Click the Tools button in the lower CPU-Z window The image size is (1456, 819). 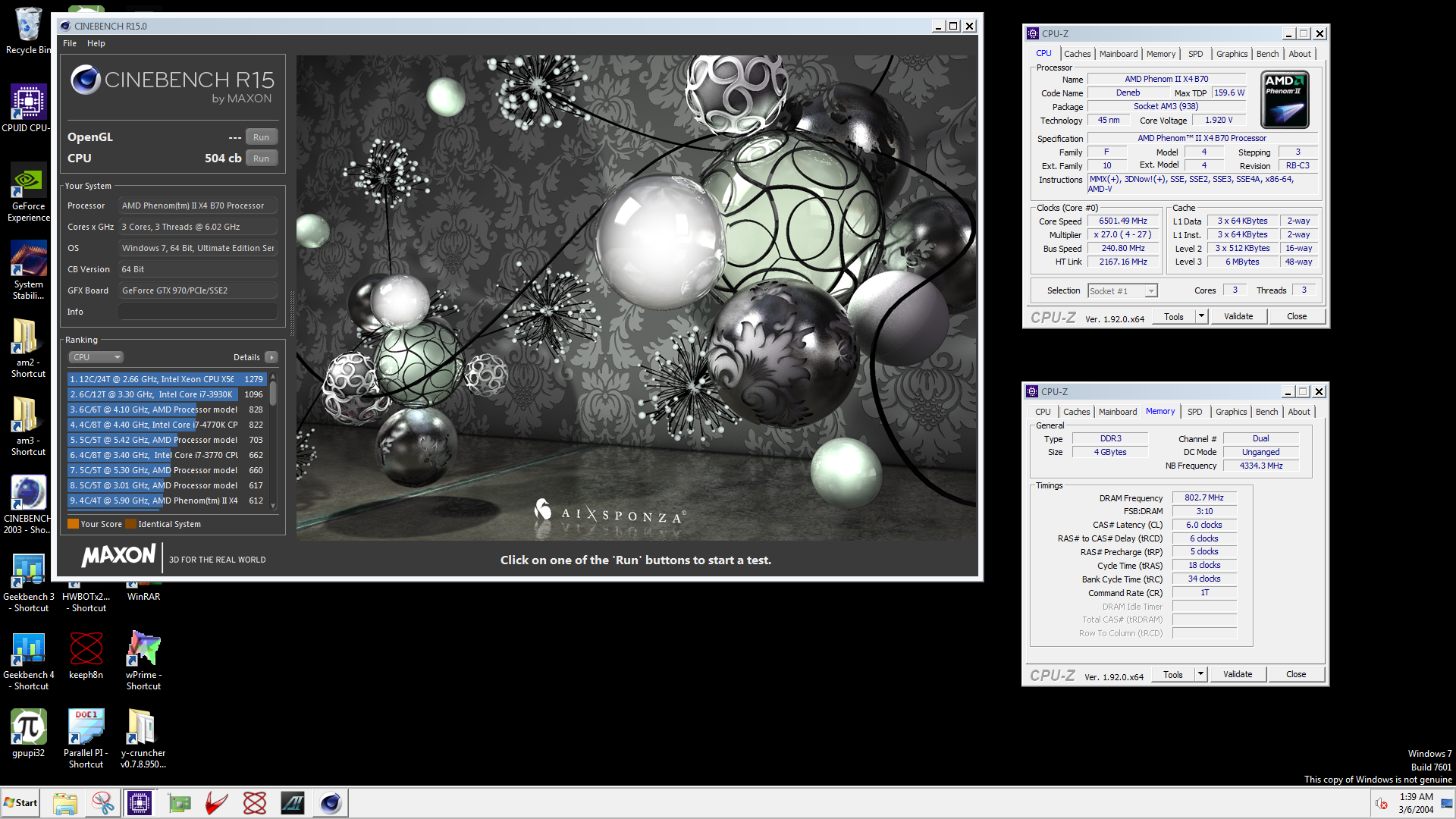point(1173,674)
